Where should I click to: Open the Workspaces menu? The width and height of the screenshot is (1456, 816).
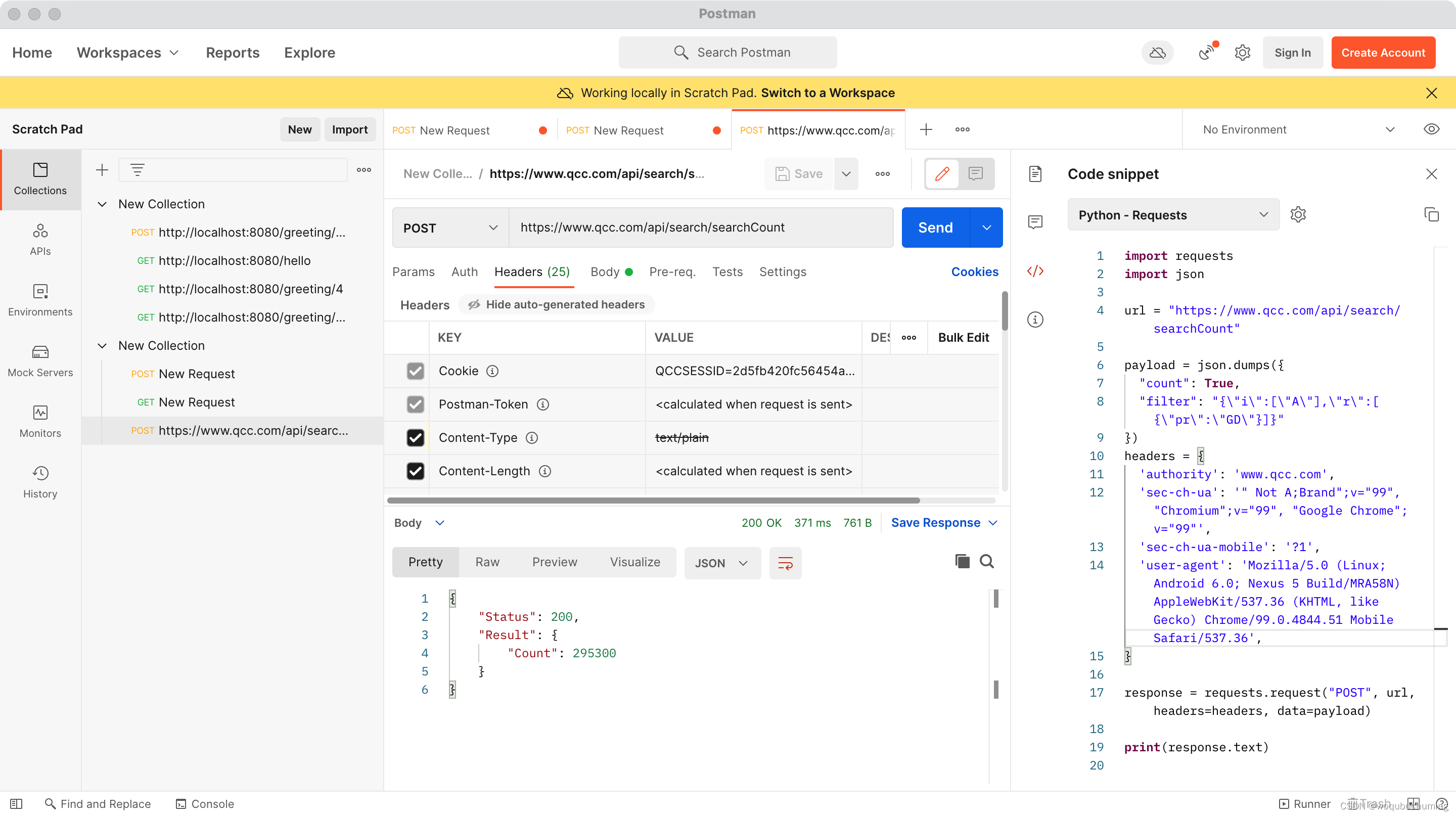click(128, 53)
